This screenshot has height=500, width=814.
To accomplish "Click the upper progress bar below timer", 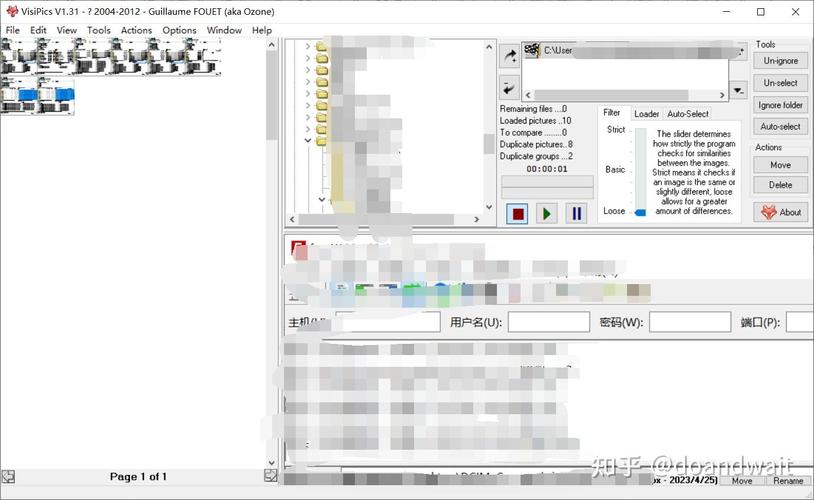I will 547,181.
